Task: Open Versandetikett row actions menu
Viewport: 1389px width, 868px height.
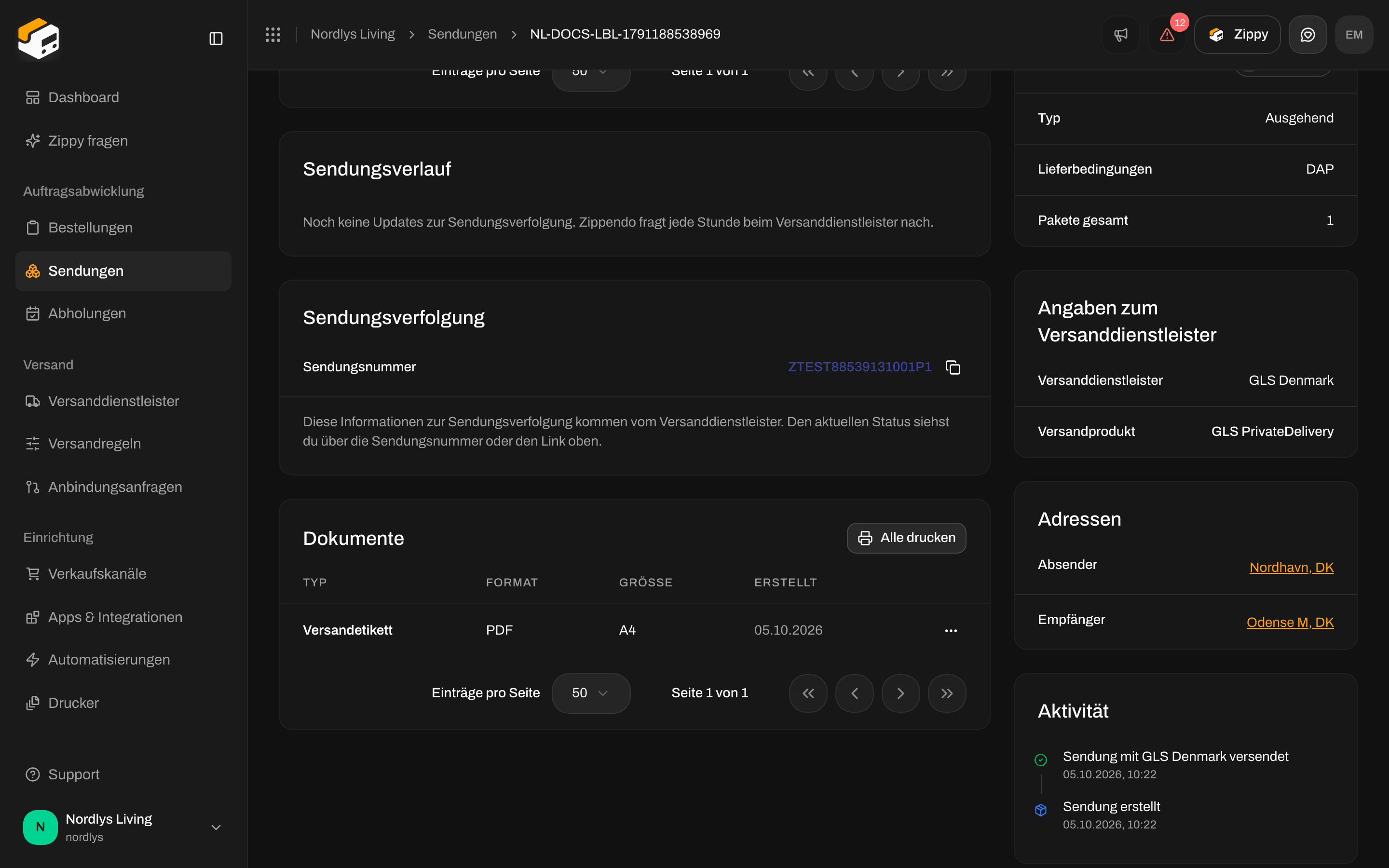Action: pyautogui.click(x=951, y=630)
